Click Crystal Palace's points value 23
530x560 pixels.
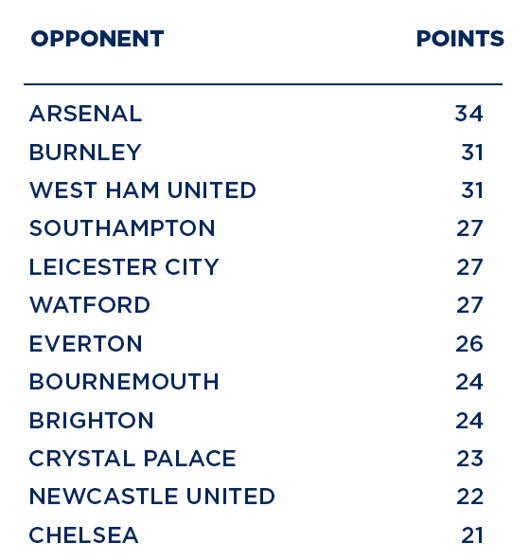pyautogui.click(x=470, y=459)
